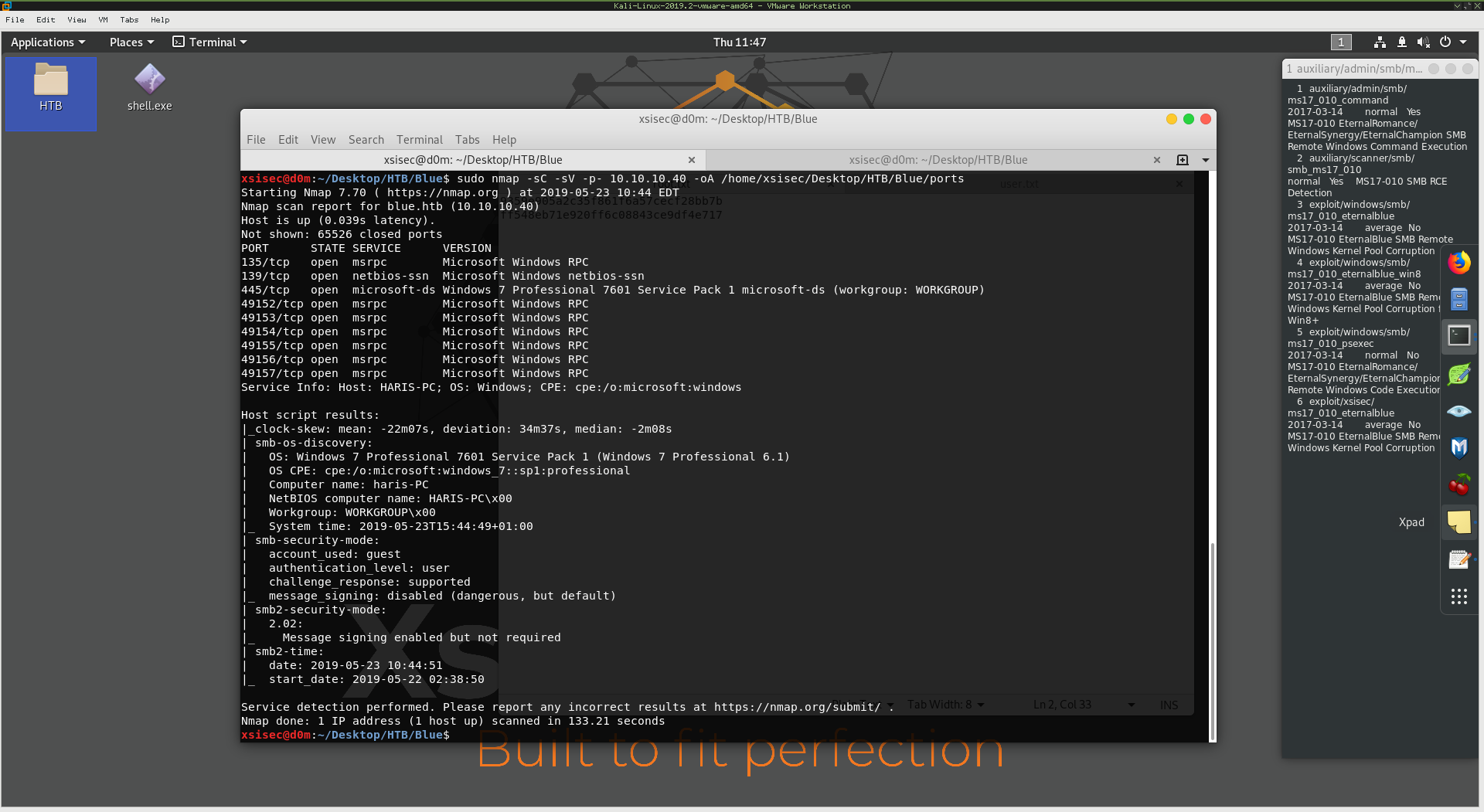Launch Zenmap eye icon in the dock
1484x812 pixels.
click(x=1459, y=411)
